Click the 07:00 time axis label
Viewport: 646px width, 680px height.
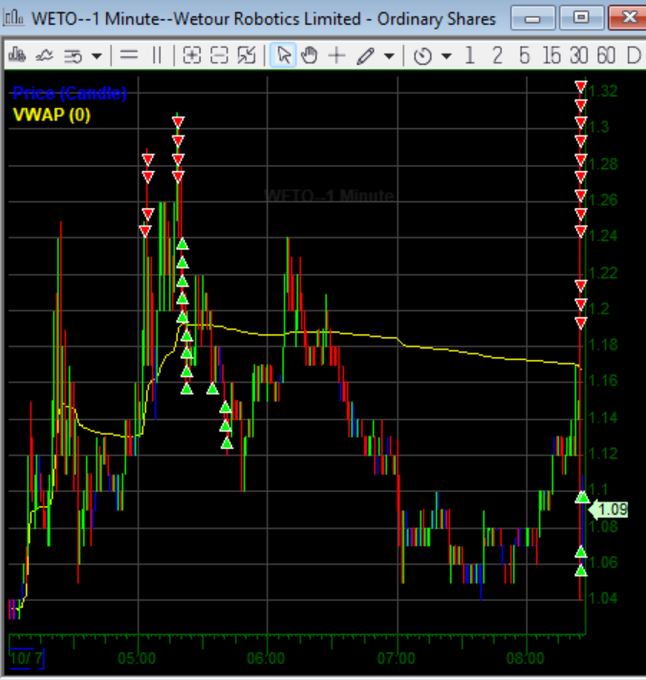396,658
